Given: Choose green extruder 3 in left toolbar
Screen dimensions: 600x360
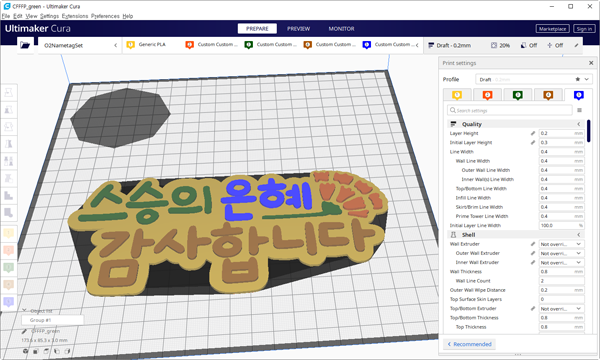Looking at the screenshot, I should 9,267.
